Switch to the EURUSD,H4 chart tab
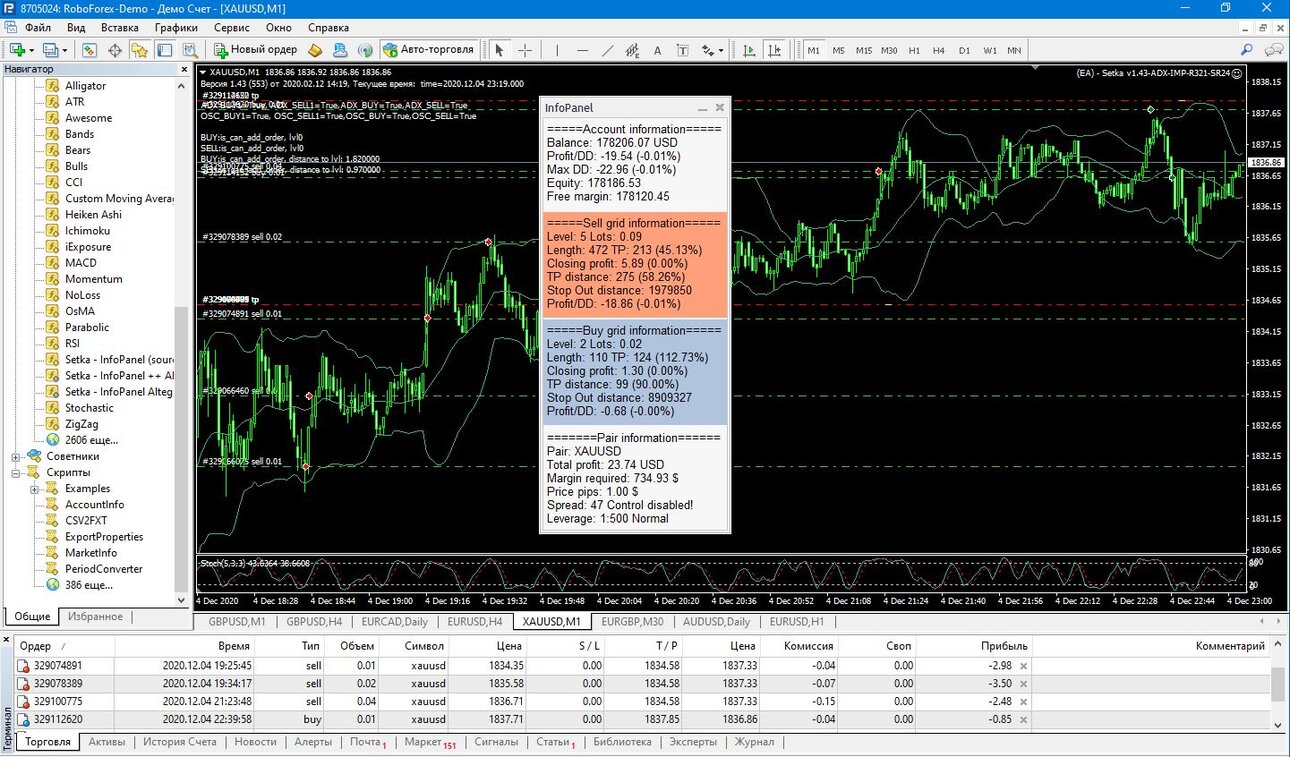 475,622
